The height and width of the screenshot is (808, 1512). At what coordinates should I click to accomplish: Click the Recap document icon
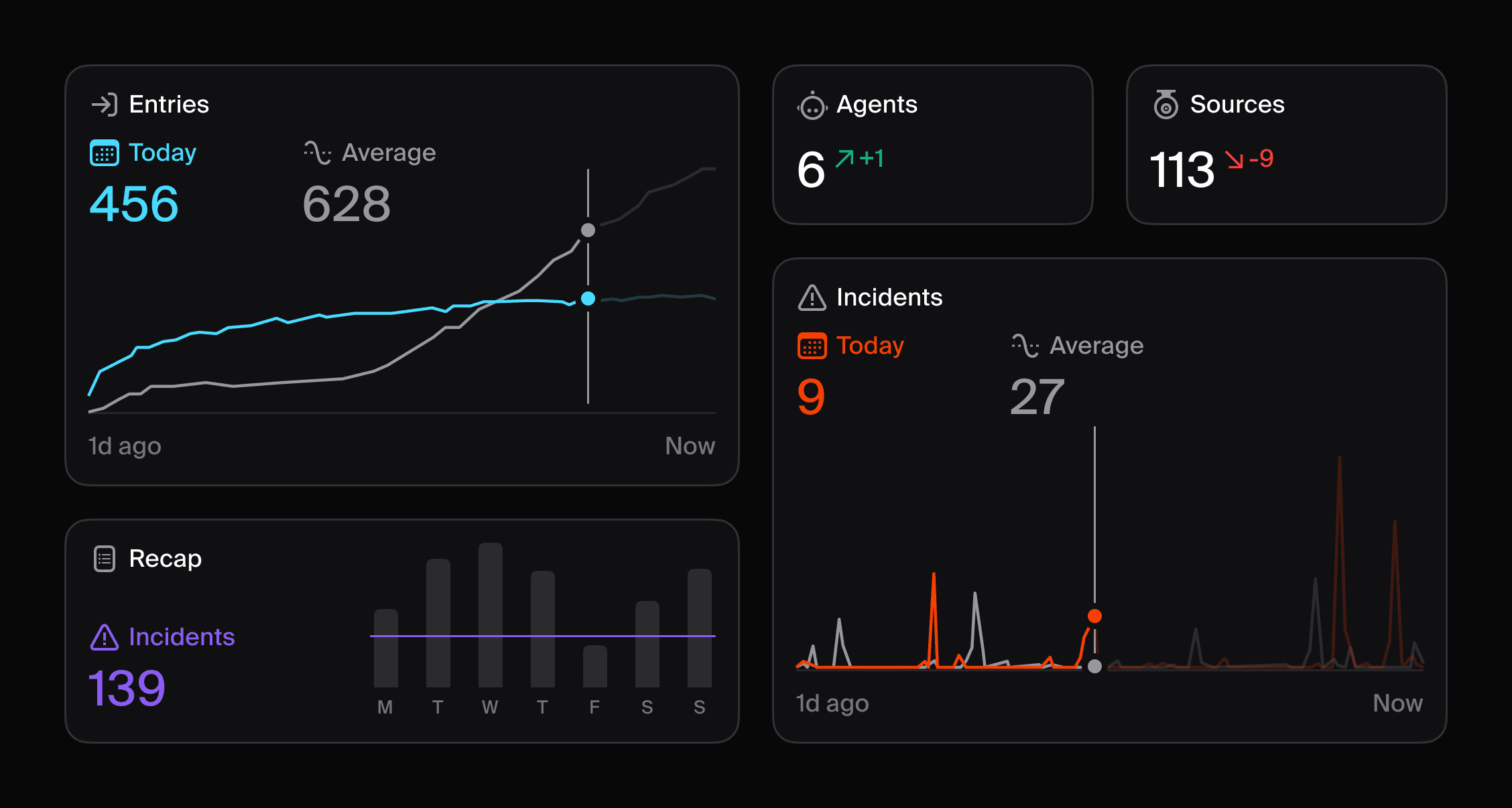pyautogui.click(x=105, y=559)
